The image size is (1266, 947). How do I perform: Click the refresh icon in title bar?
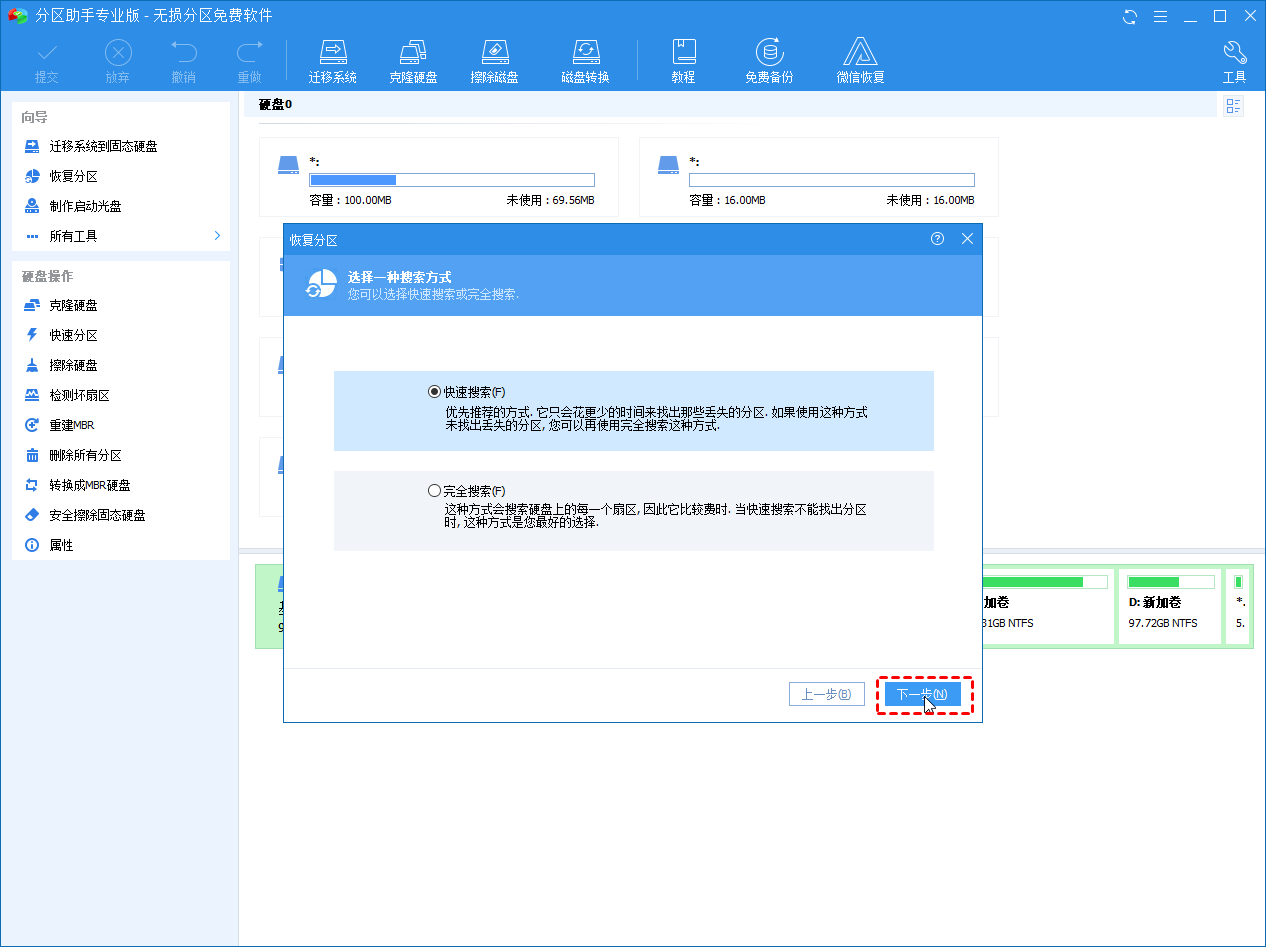point(1130,16)
